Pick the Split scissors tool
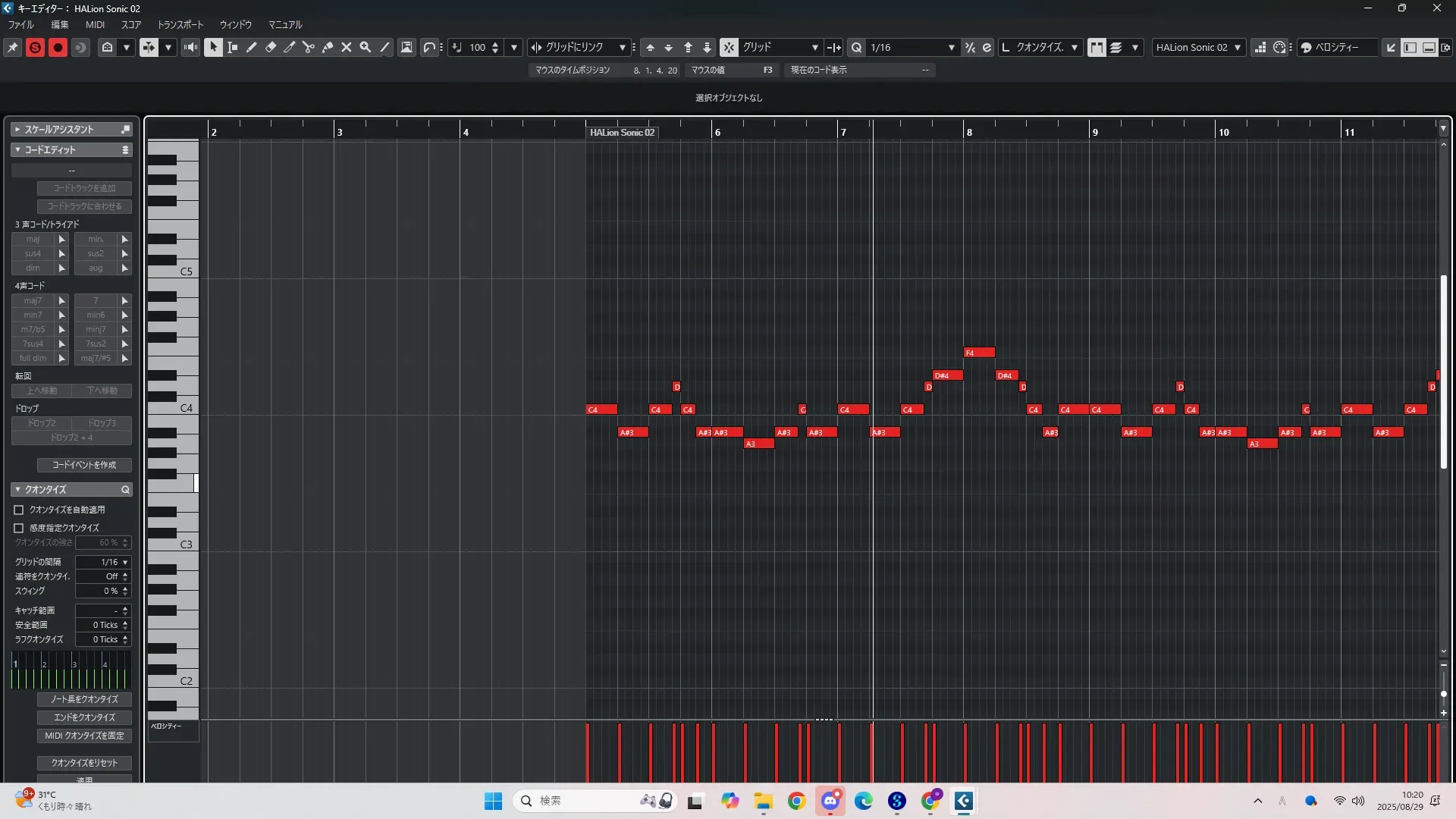Image resolution: width=1456 pixels, height=819 pixels. click(x=309, y=47)
